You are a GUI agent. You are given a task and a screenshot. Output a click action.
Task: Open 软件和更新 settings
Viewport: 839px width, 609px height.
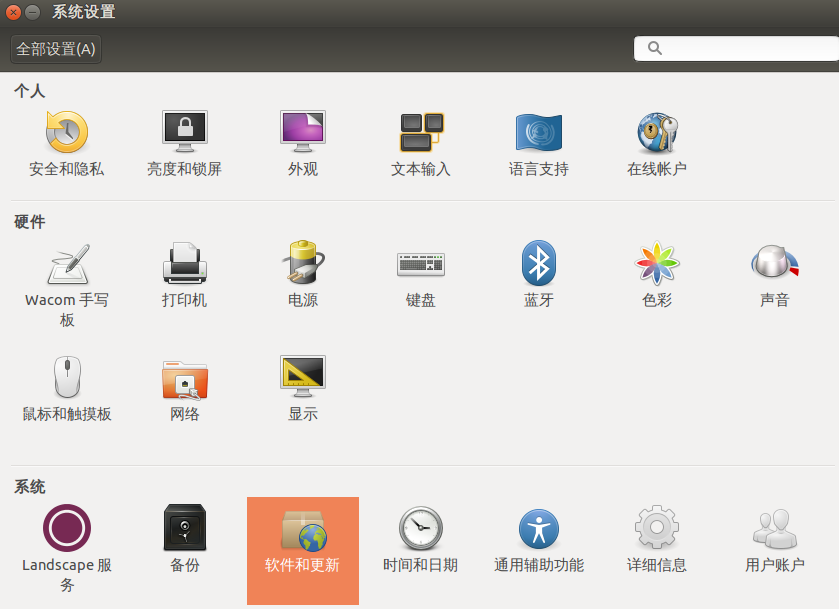pyautogui.click(x=303, y=551)
